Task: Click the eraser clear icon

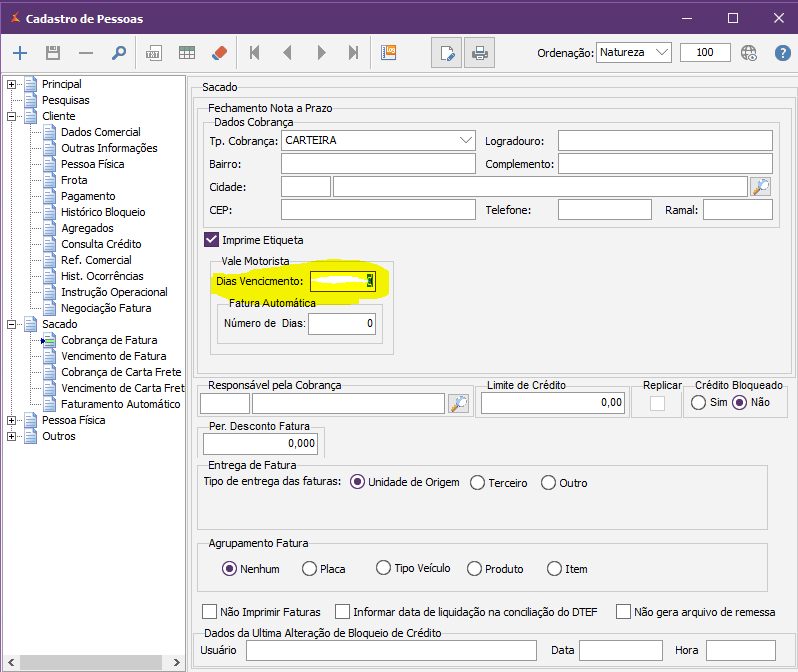Action: point(220,53)
